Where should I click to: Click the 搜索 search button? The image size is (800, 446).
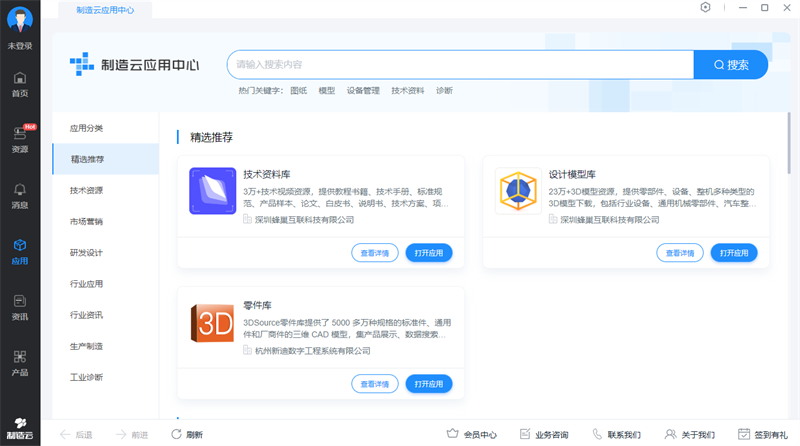click(x=731, y=65)
